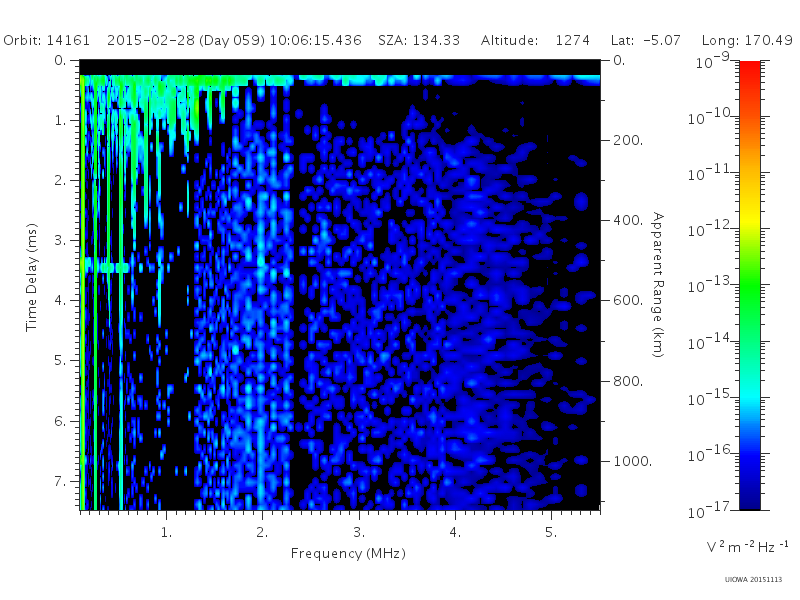The image size is (800, 600).
Task: Click the 10^-9 color scale label
Action: coord(713,61)
